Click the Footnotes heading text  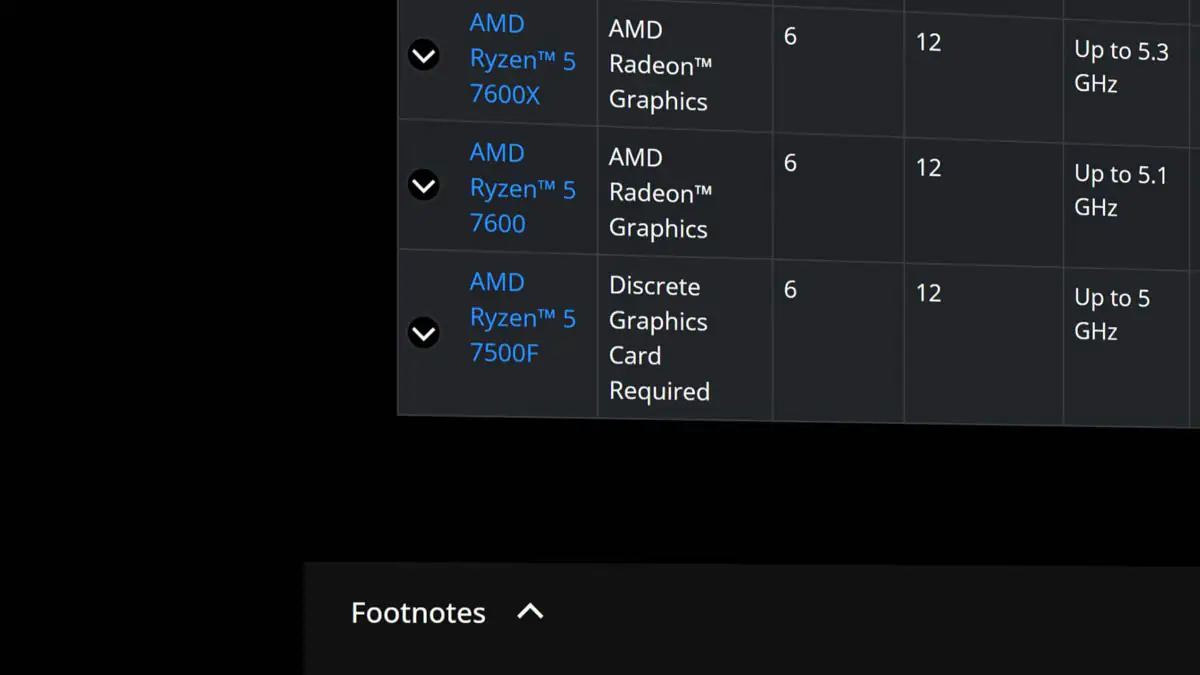pos(418,613)
